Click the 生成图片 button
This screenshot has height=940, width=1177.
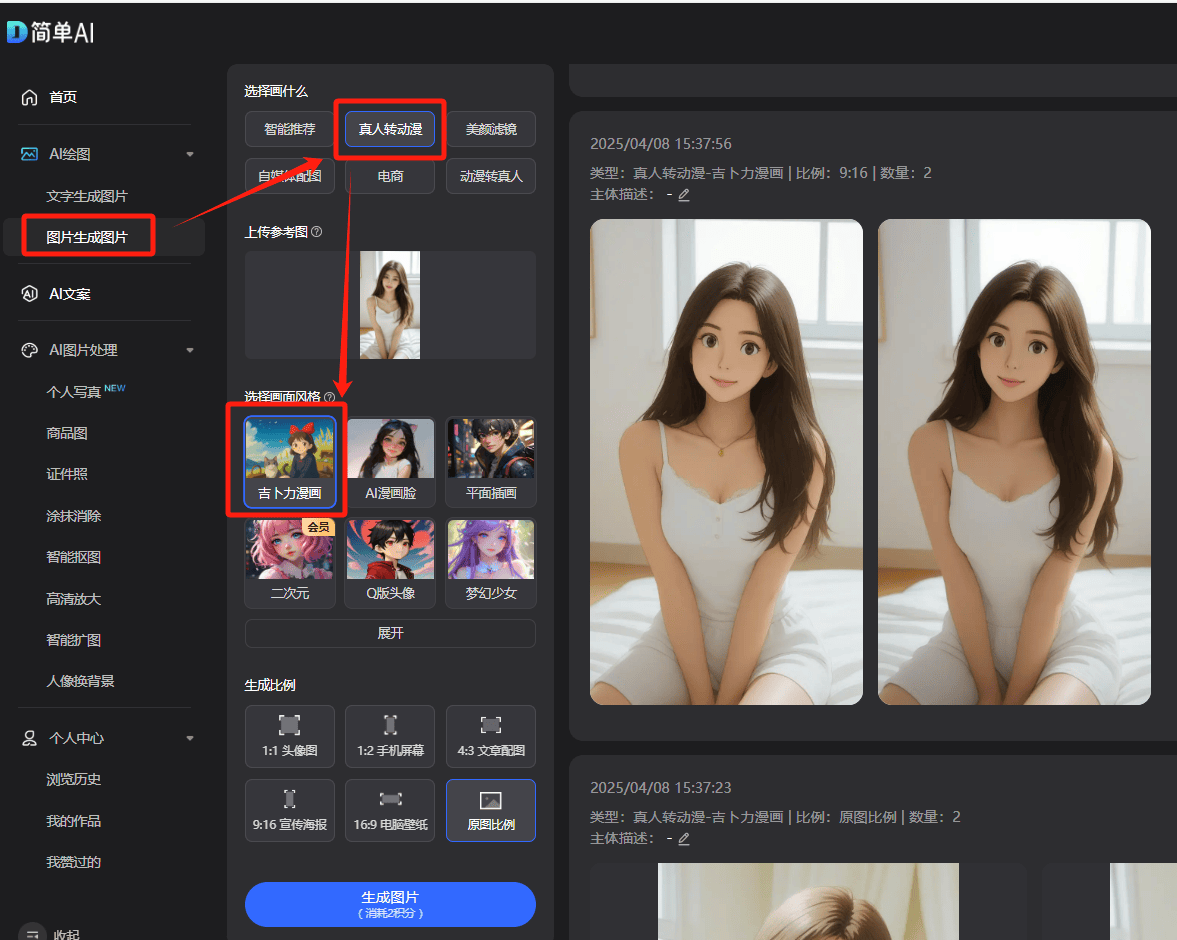pos(390,904)
